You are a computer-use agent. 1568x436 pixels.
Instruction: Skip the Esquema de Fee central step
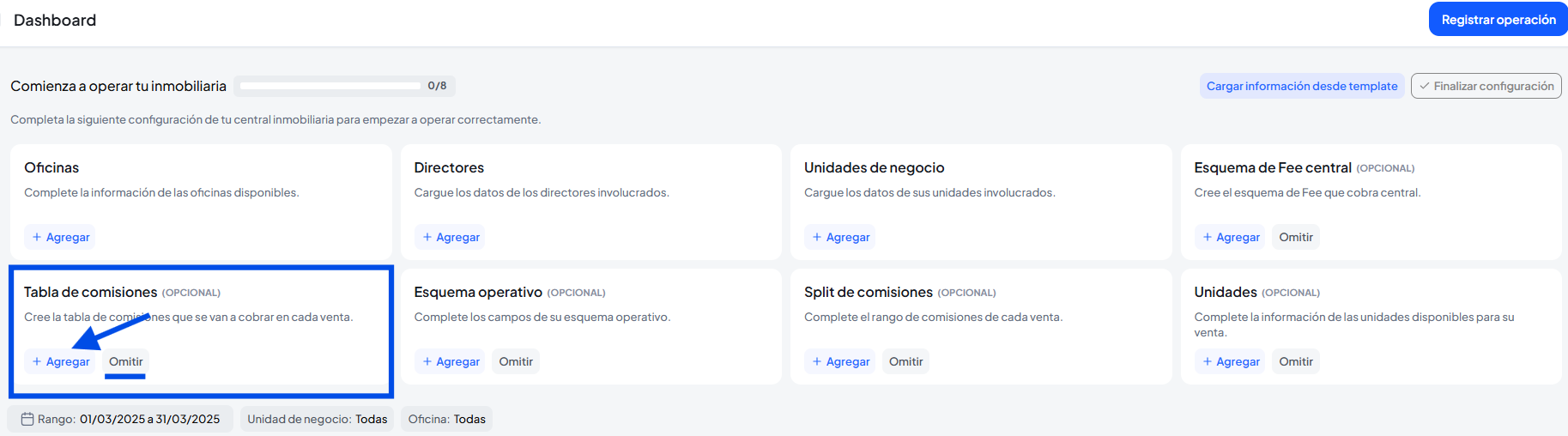[1295, 237]
